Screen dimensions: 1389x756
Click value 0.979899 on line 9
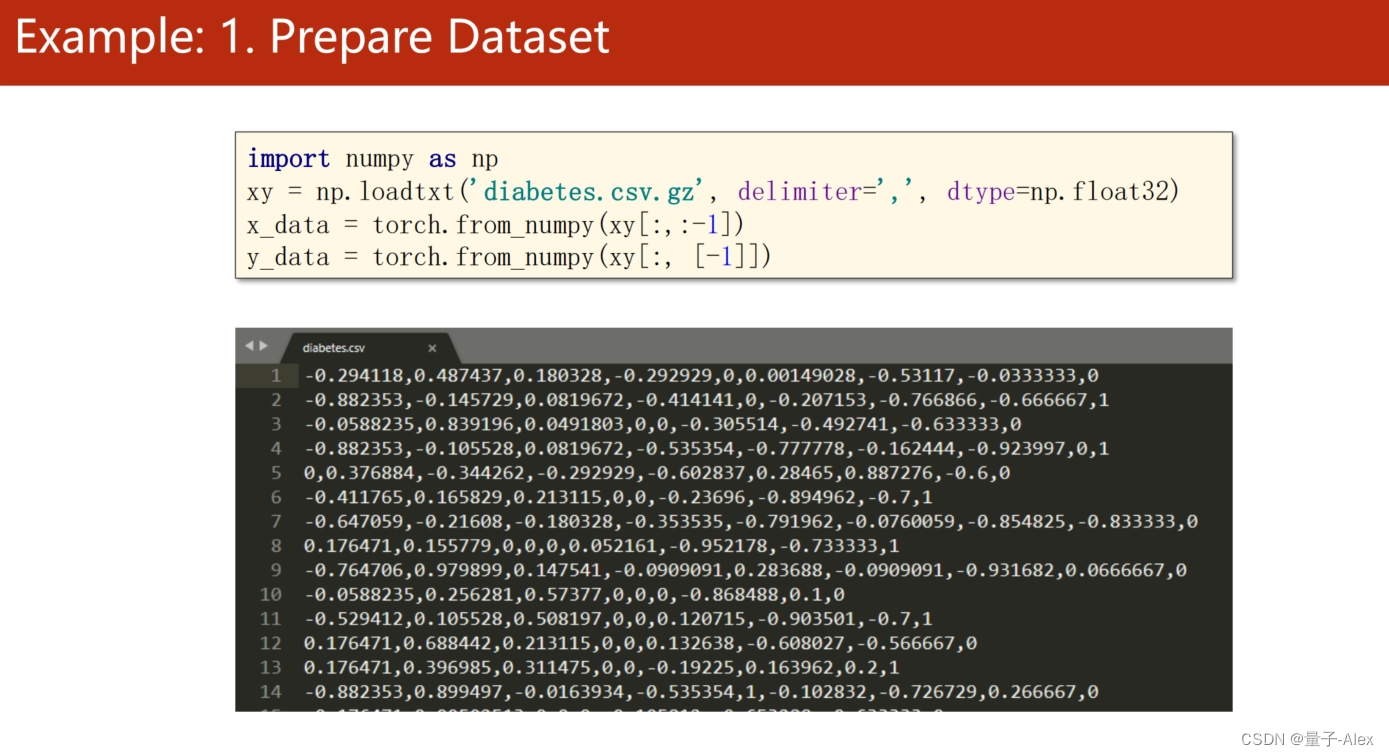pos(461,570)
